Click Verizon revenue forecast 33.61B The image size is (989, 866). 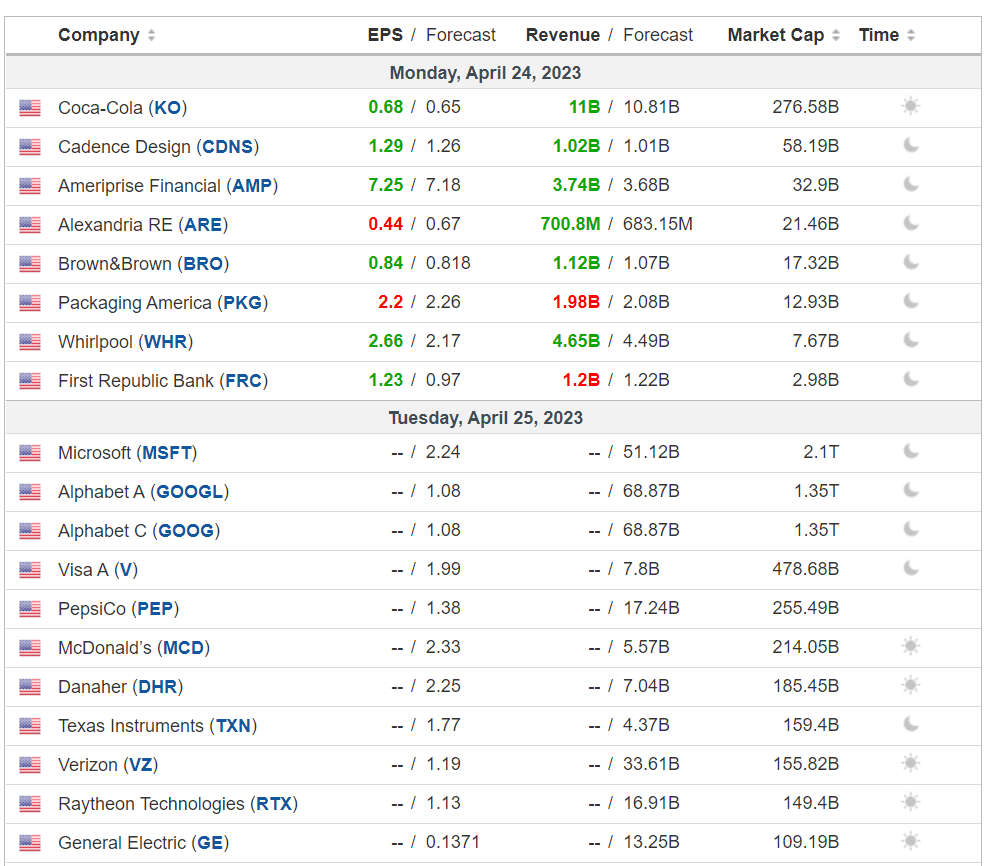[x=651, y=764]
